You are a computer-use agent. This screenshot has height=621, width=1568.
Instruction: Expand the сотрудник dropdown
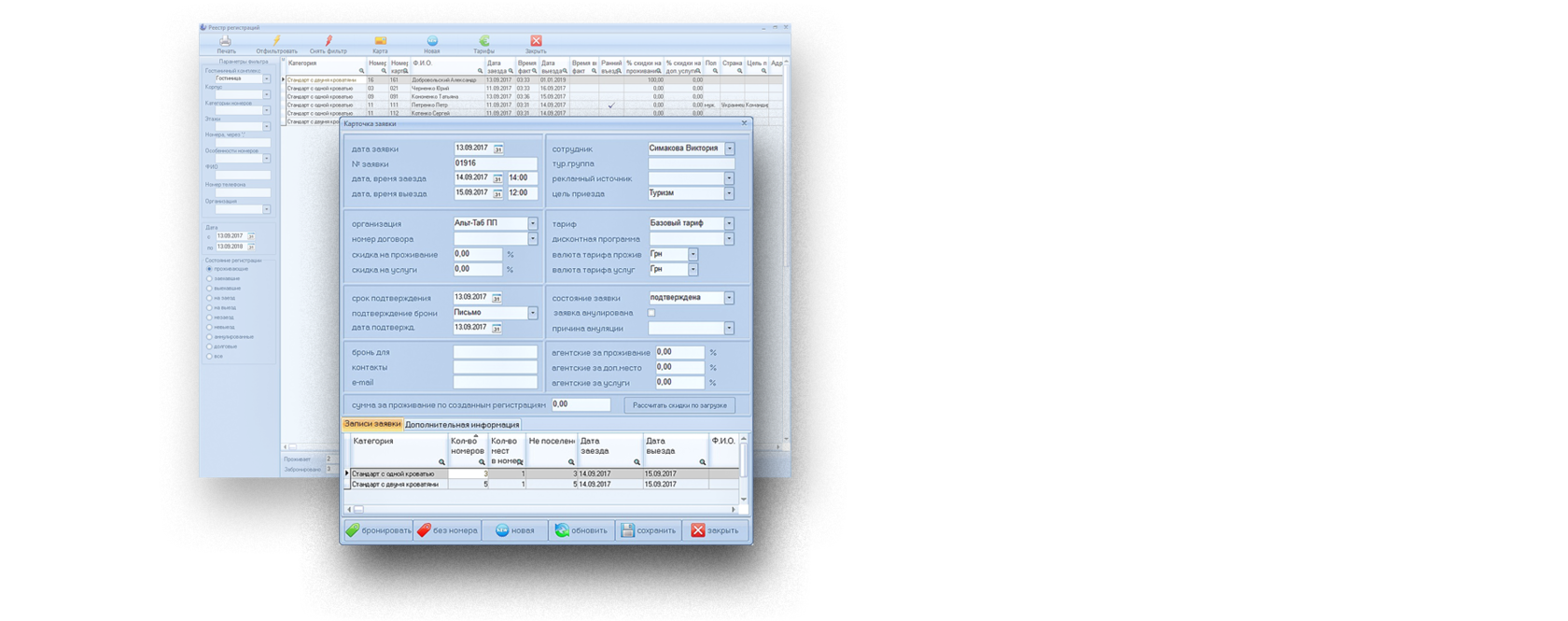click(x=729, y=148)
